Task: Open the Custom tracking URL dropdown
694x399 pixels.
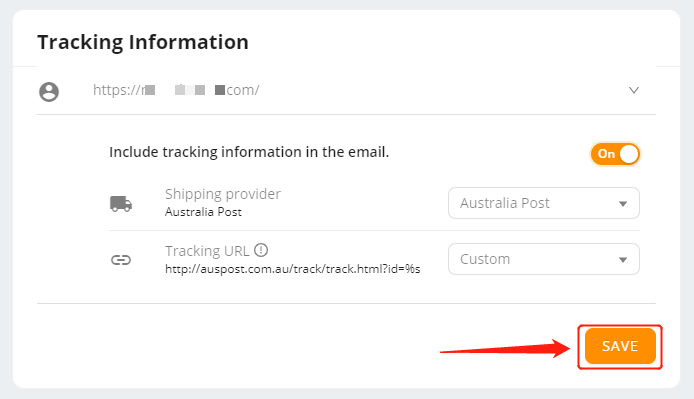Action: click(x=544, y=259)
